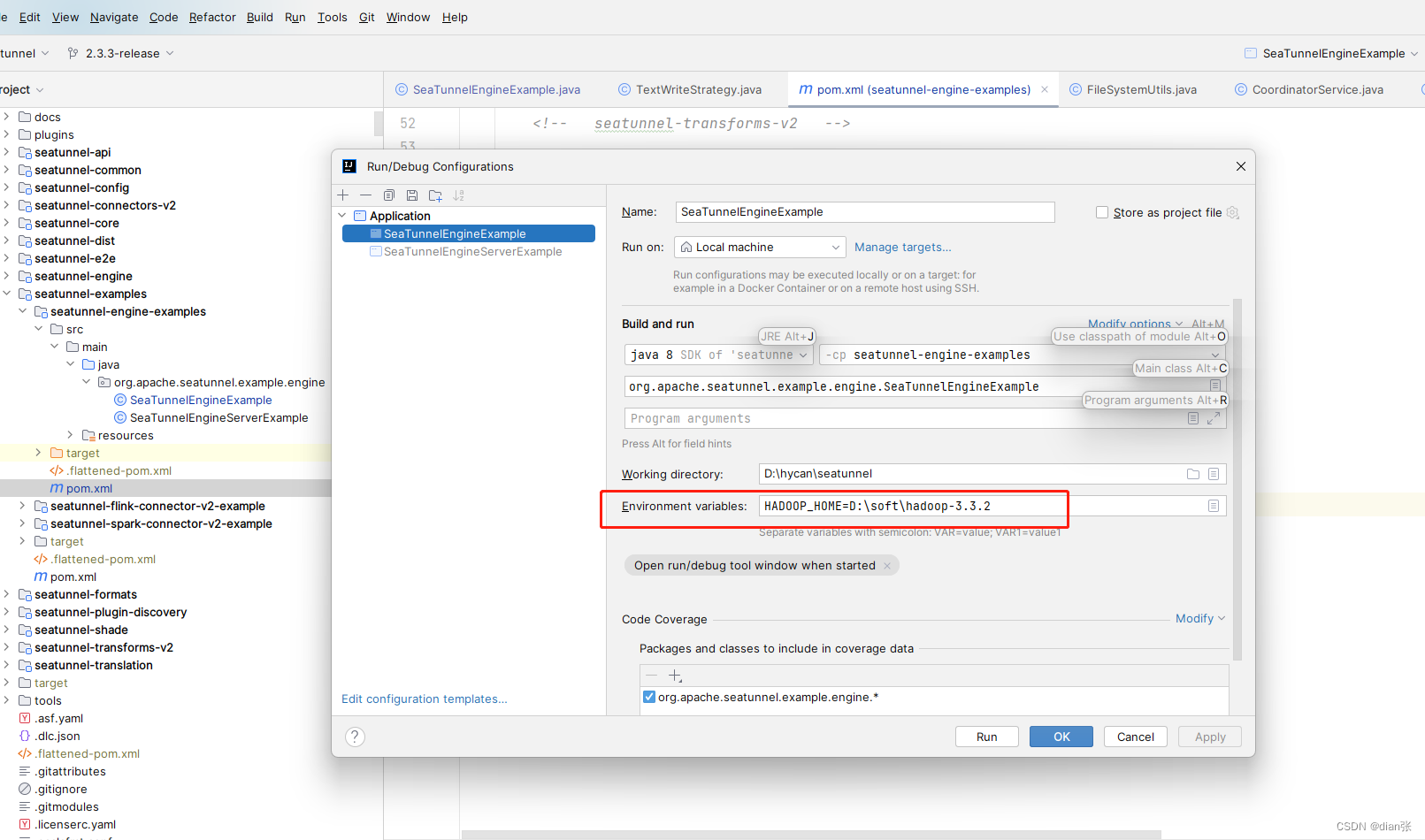Collapse seatunnel-examples folder in tree

[6, 294]
